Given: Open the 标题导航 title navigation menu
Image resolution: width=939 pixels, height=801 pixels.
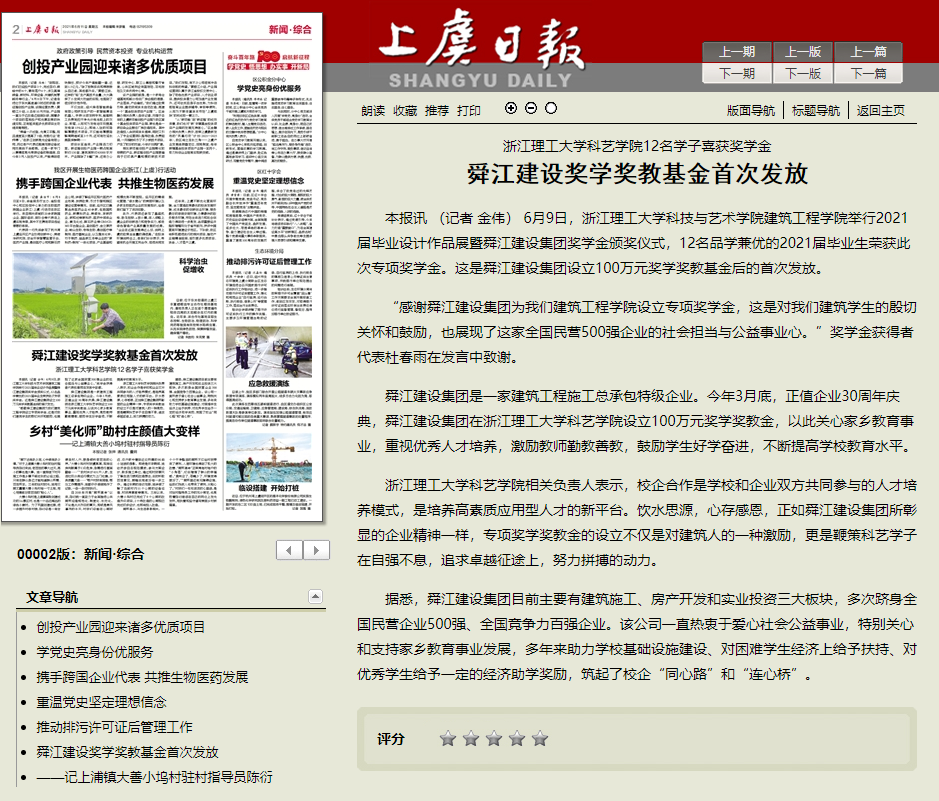Looking at the screenshot, I should click(815, 110).
